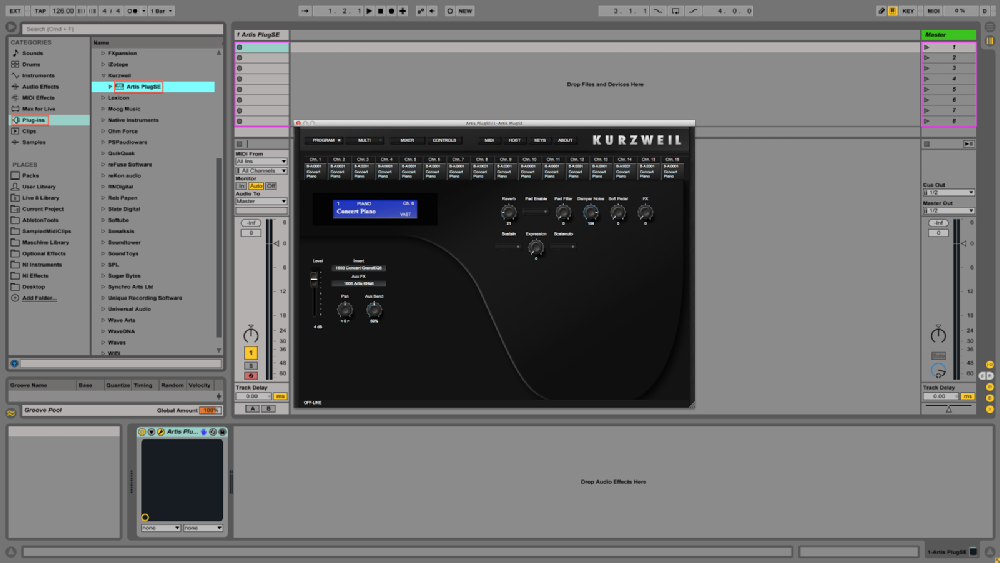Click the transport Play button
Image resolution: width=1000 pixels, height=563 pixels.
tap(368, 10)
